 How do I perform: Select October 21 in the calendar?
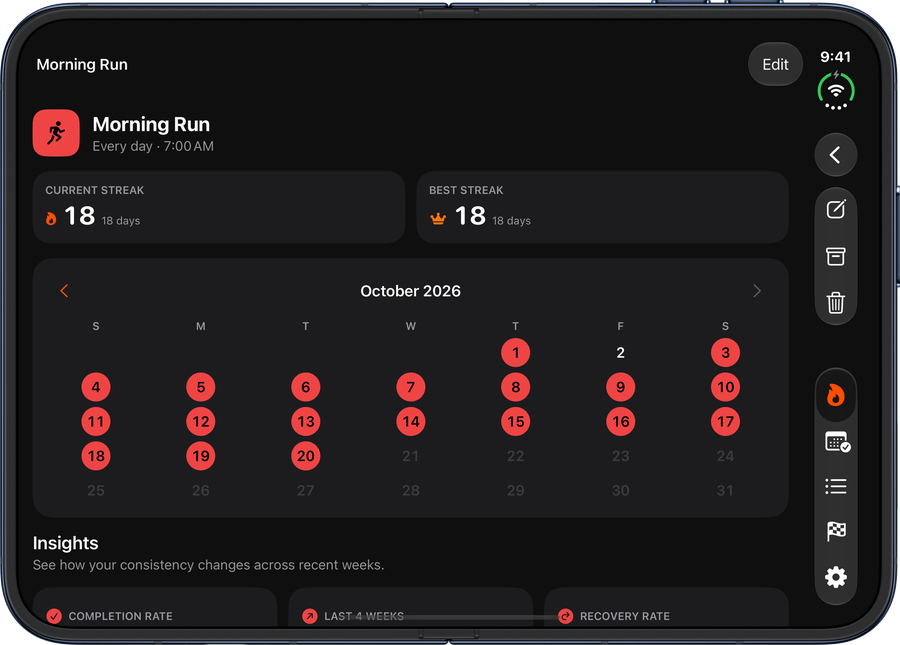(x=410, y=456)
